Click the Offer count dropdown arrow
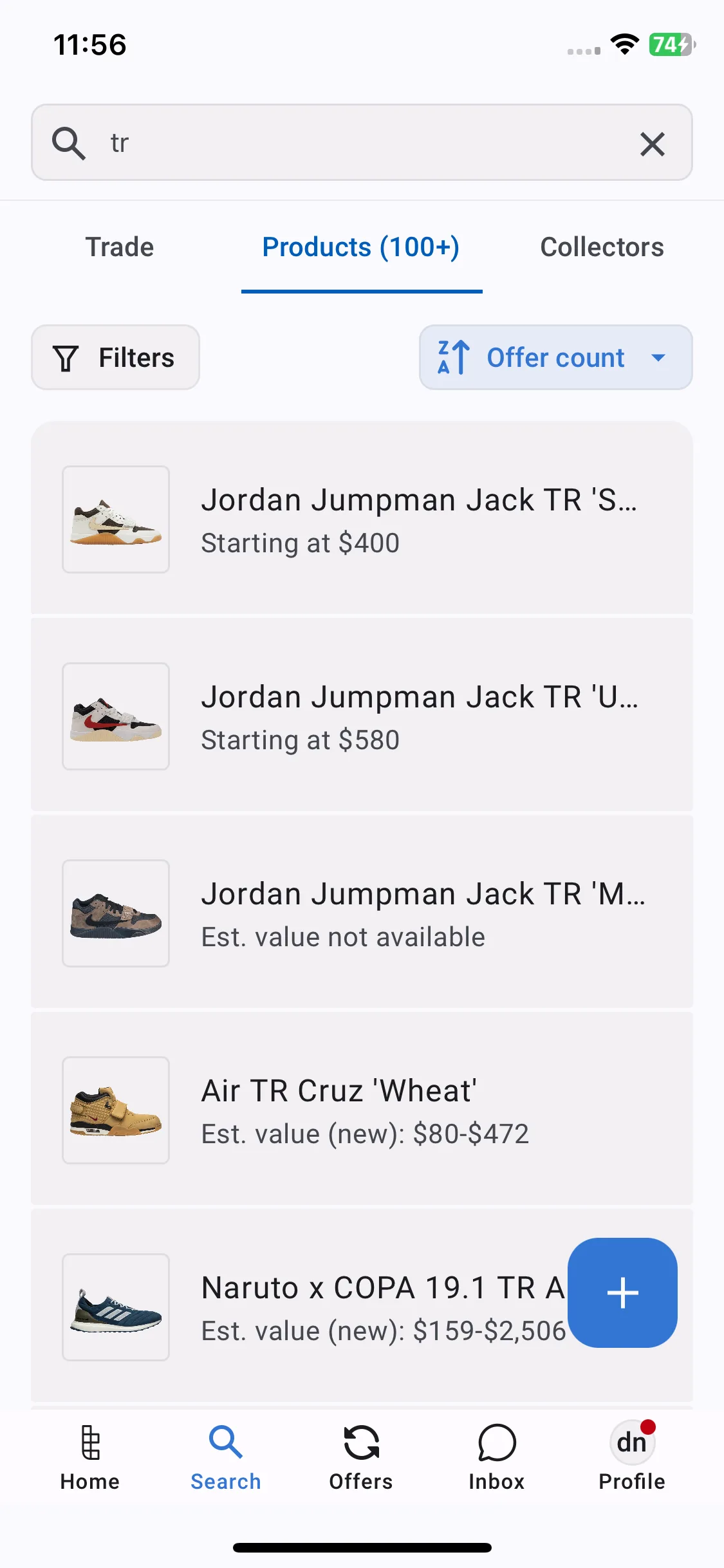724x1568 pixels. point(658,357)
